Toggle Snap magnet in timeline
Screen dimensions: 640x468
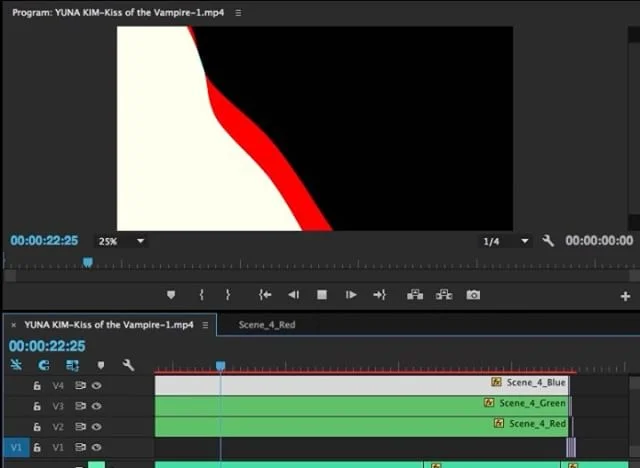pyautogui.click(x=44, y=365)
